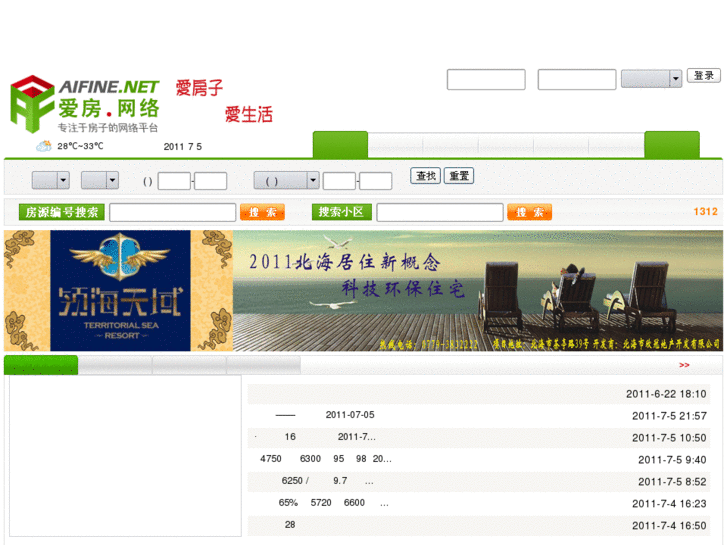The image size is (727, 545).
Task: Click orange 搜索 button after 搜索小区 input
Action: coord(529,212)
